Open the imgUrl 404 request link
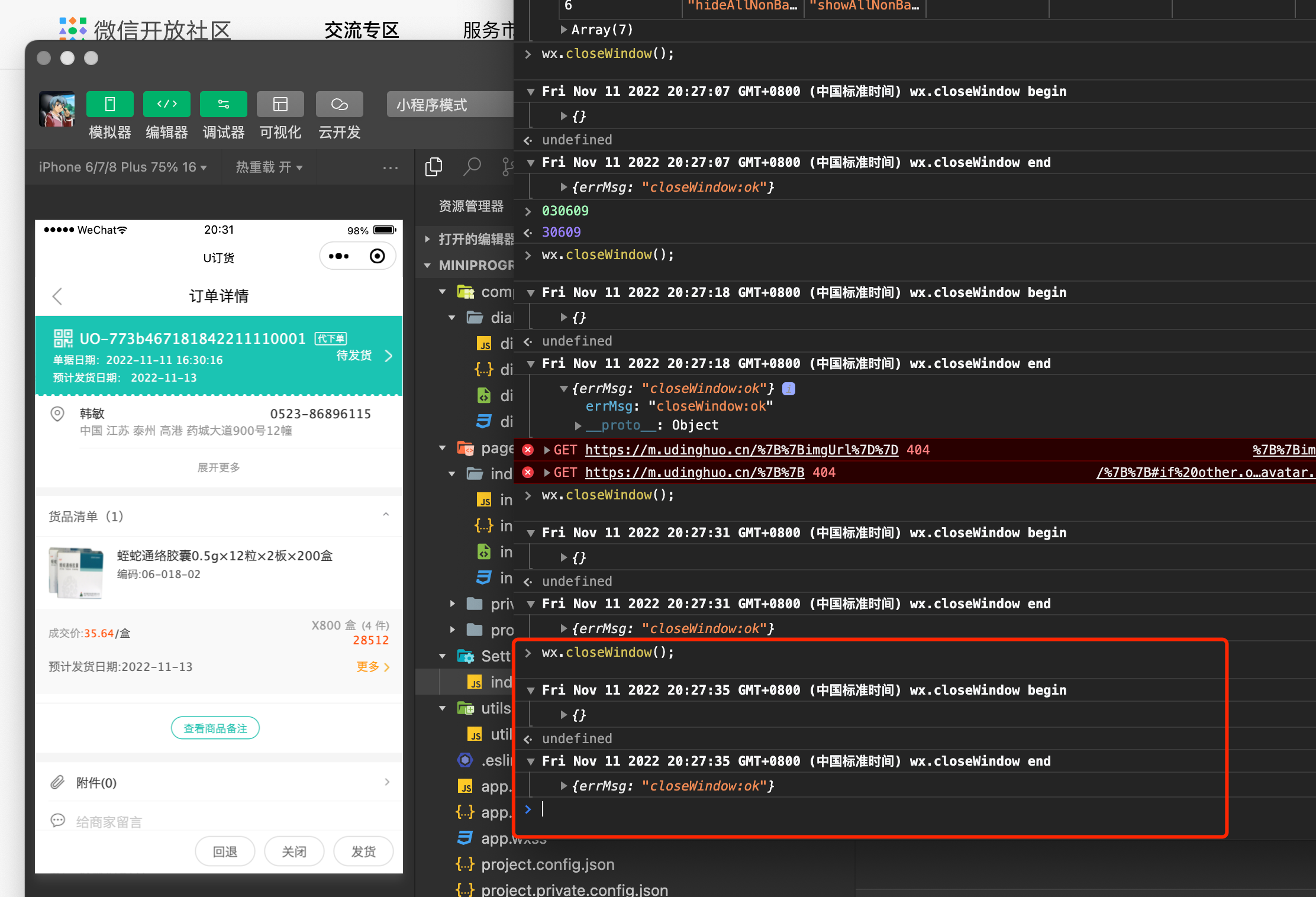 [741, 450]
